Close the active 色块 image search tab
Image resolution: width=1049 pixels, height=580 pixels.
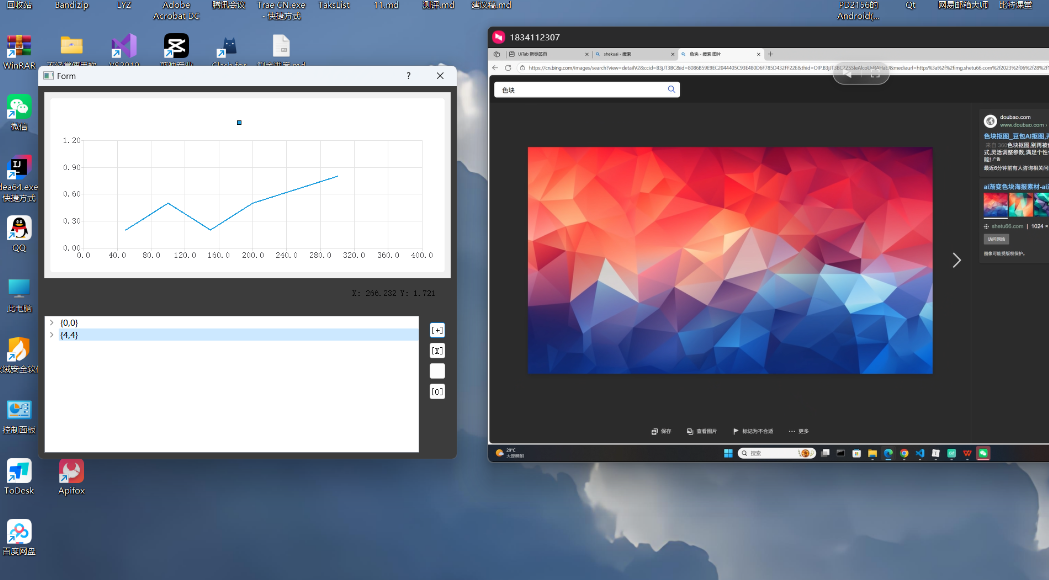[758, 54]
